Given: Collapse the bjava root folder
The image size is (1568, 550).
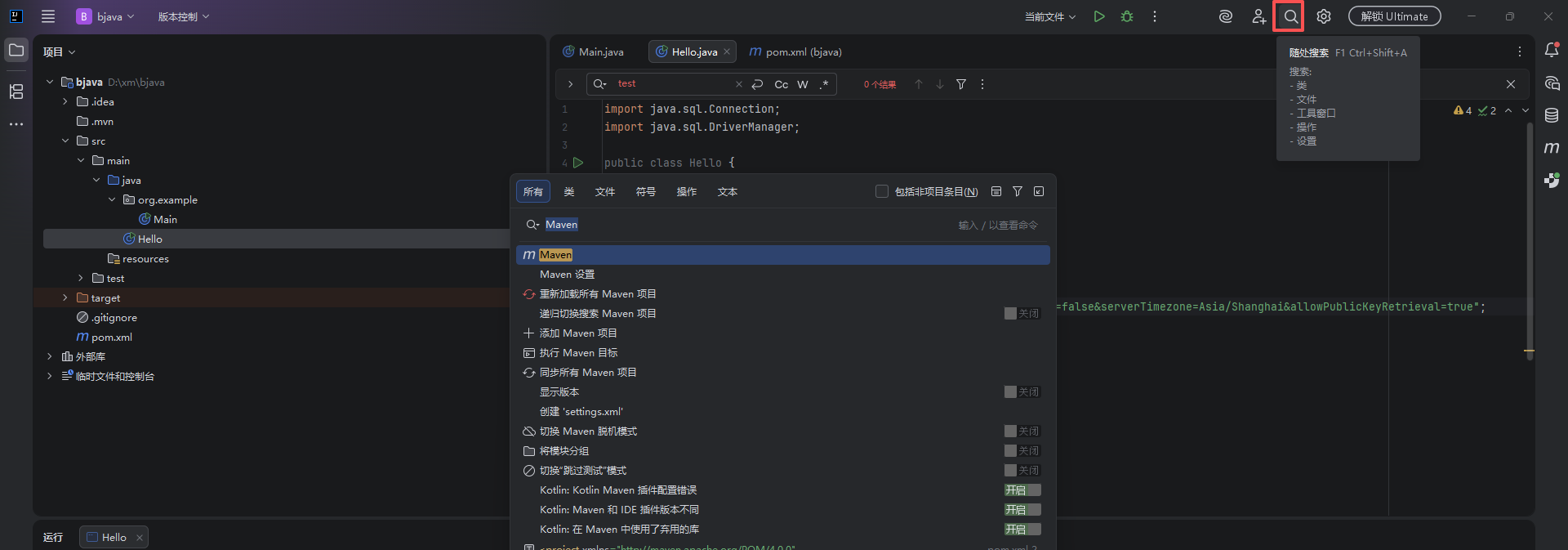Looking at the screenshot, I should pos(50,82).
